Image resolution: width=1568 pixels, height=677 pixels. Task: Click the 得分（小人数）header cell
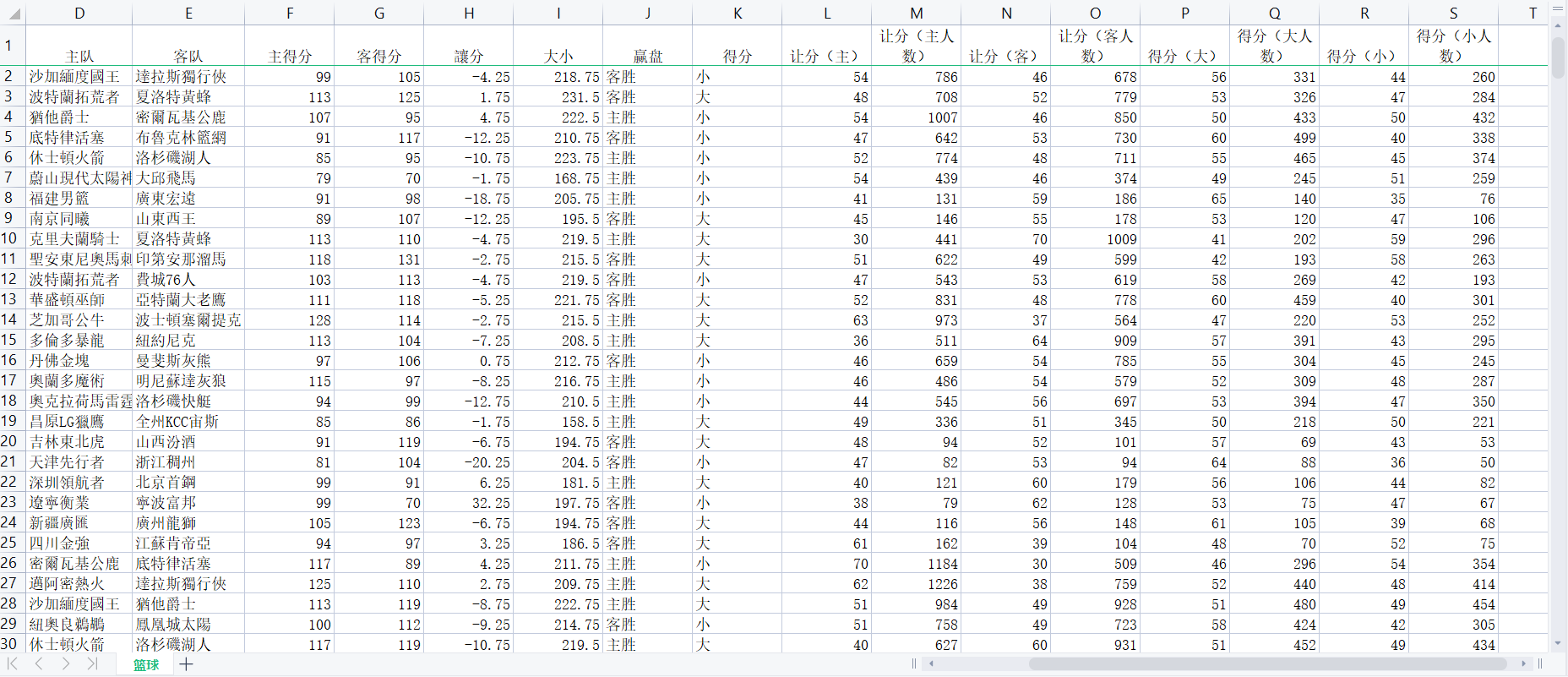[1454, 46]
